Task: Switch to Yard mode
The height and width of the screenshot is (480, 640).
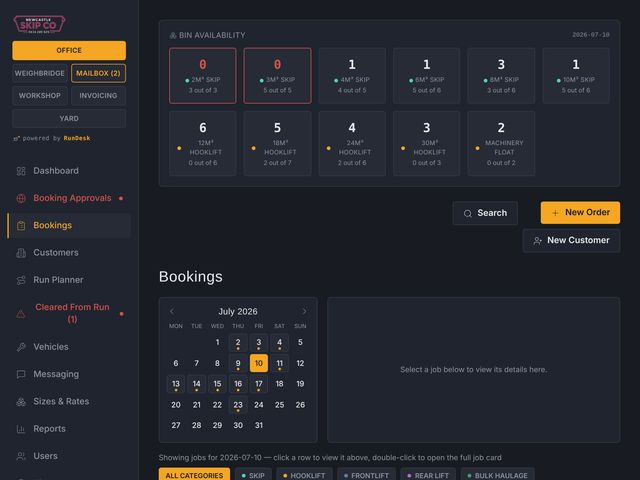Action: pyautogui.click(x=69, y=119)
